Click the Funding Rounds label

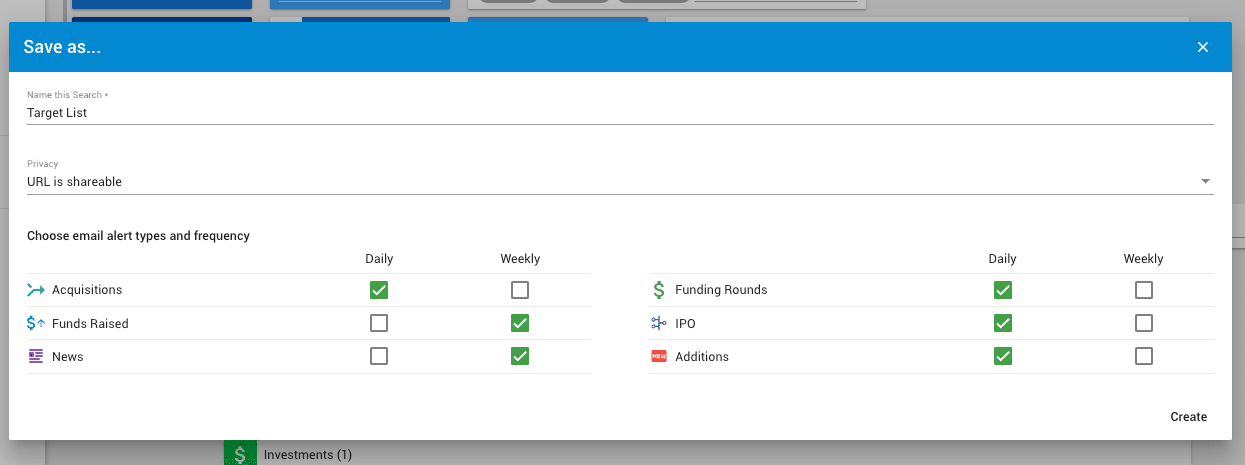click(x=721, y=290)
